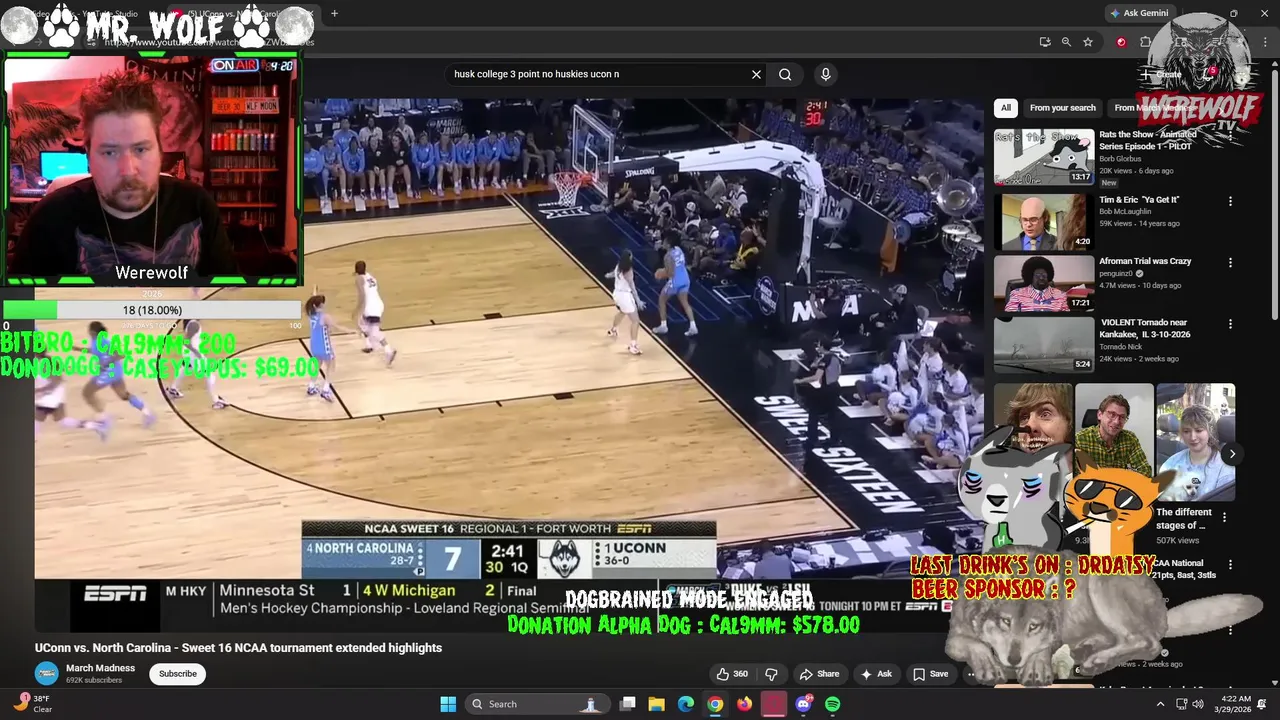The width and height of the screenshot is (1280, 720).
Task: Open Discord from the taskbar
Action: tap(803, 704)
